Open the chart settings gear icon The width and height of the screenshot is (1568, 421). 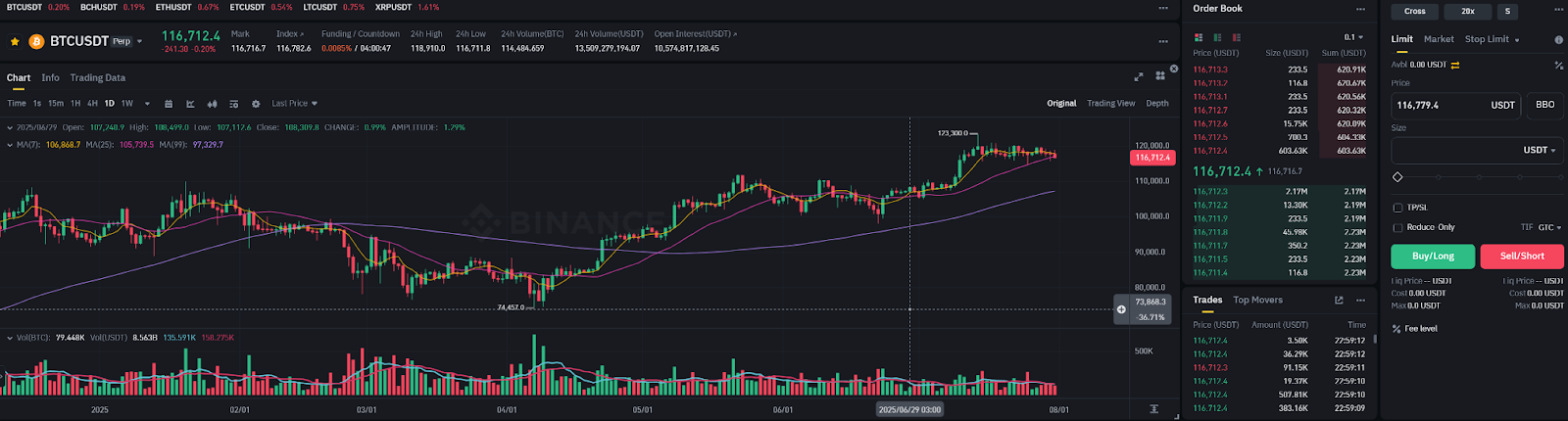(x=256, y=104)
